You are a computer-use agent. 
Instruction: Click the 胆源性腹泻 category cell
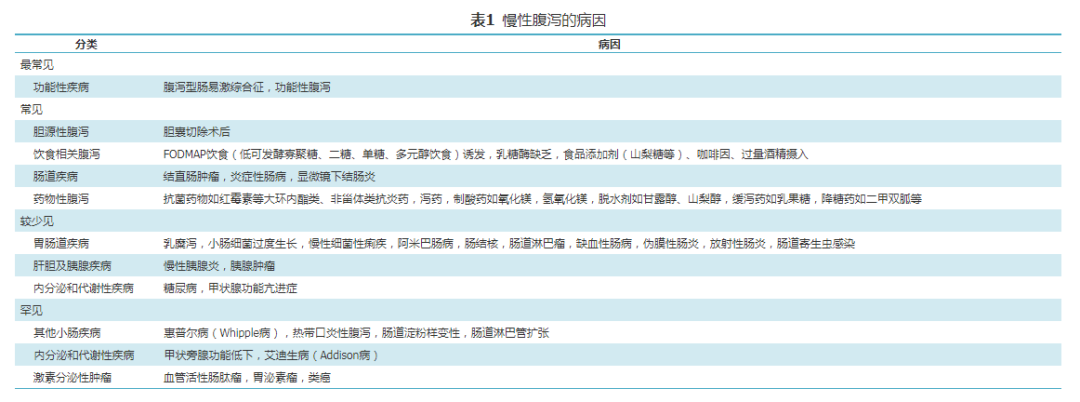click(61, 132)
